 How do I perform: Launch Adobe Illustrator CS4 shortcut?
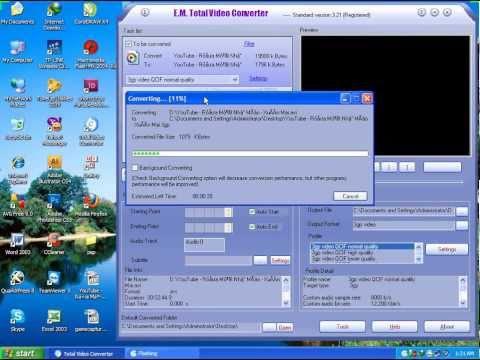(x=54, y=169)
